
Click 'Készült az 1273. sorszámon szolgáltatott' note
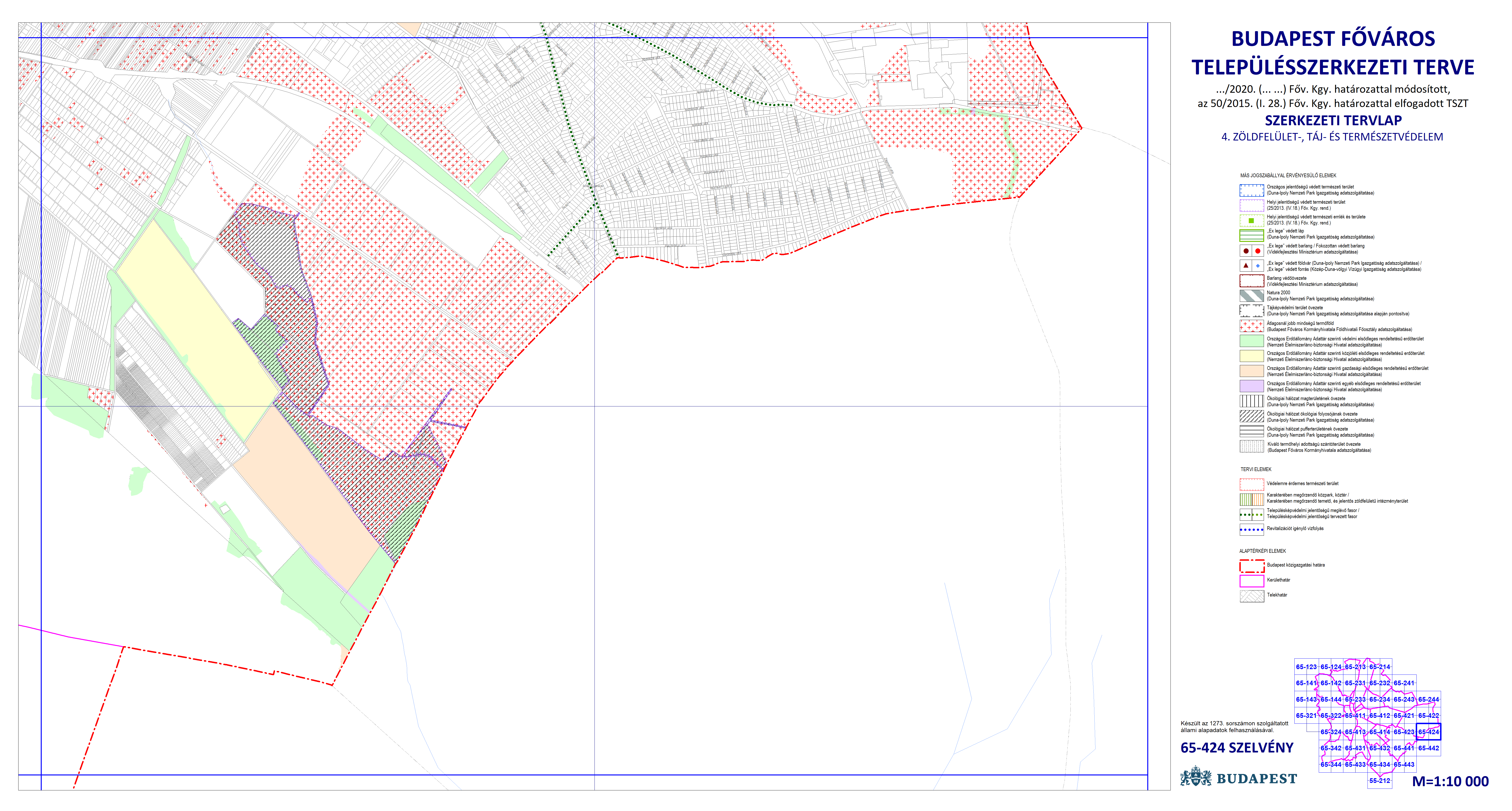pos(1234,724)
